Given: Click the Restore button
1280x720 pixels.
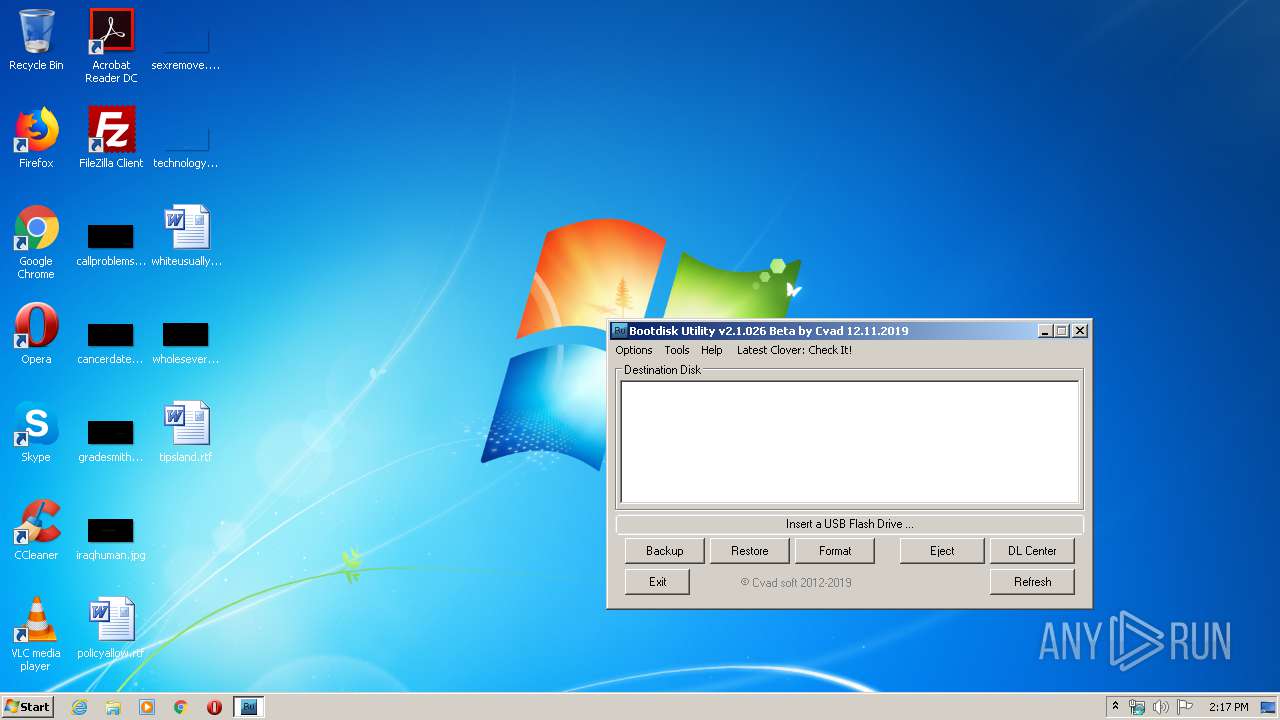Looking at the screenshot, I should click(x=750, y=551).
